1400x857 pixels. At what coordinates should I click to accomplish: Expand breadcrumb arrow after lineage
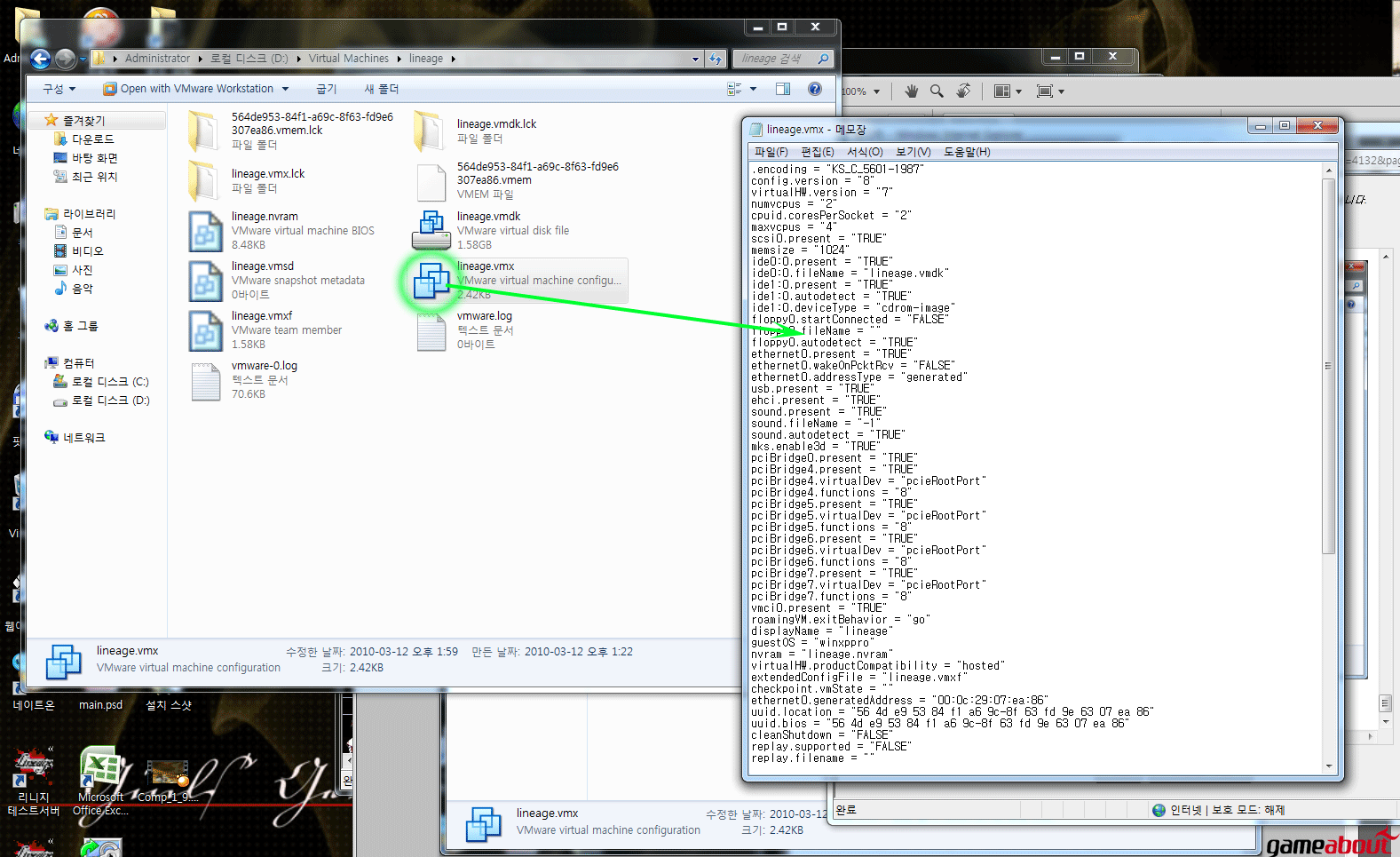tap(453, 59)
